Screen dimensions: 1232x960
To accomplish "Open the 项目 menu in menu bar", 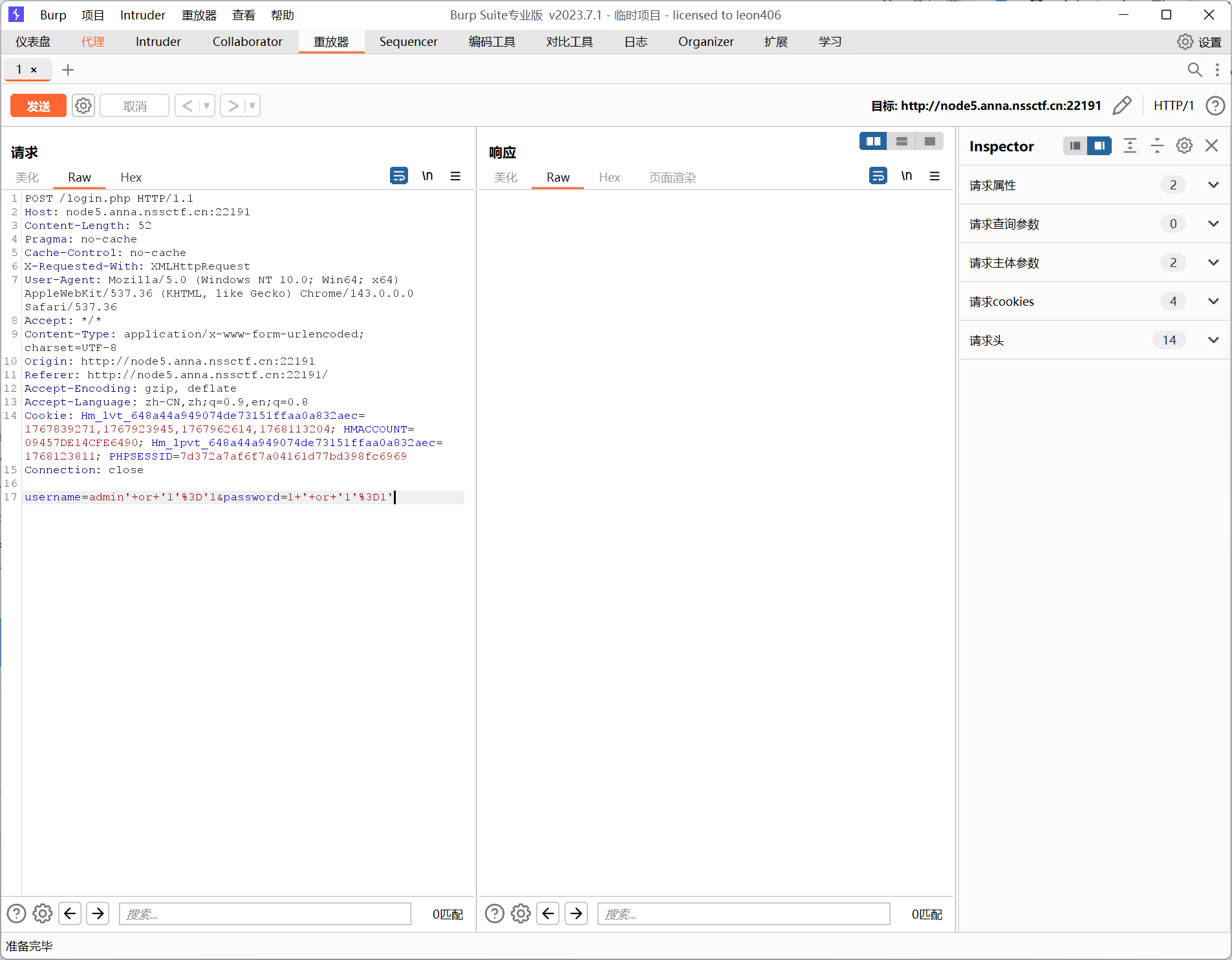I will pyautogui.click(x=92, y=15).
